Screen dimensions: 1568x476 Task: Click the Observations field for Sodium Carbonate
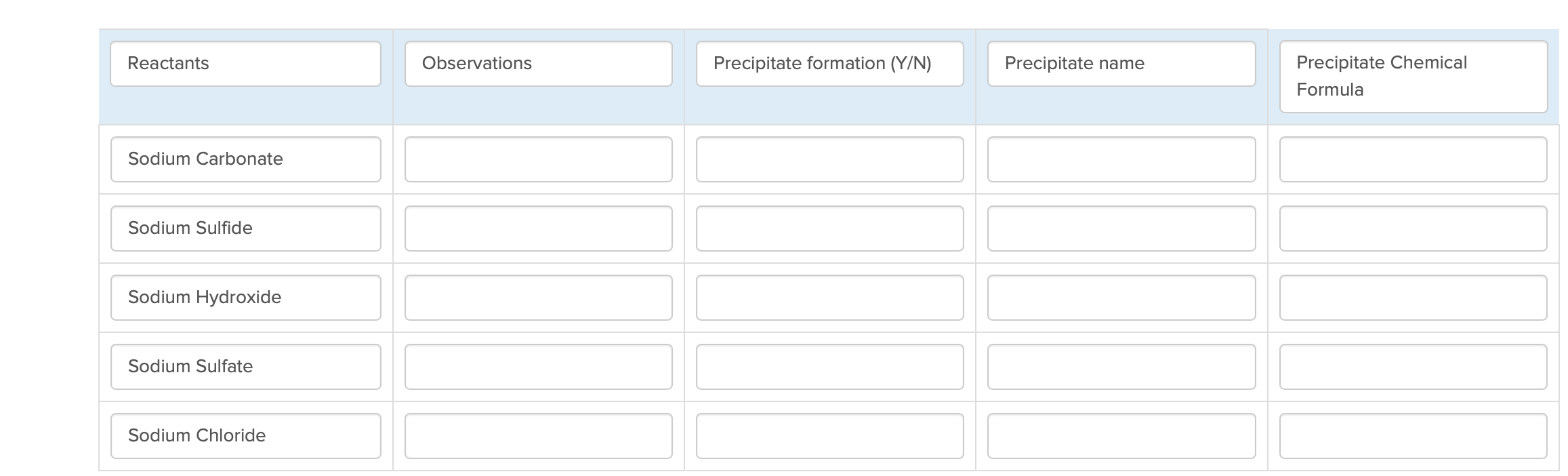tap(538, 159)
